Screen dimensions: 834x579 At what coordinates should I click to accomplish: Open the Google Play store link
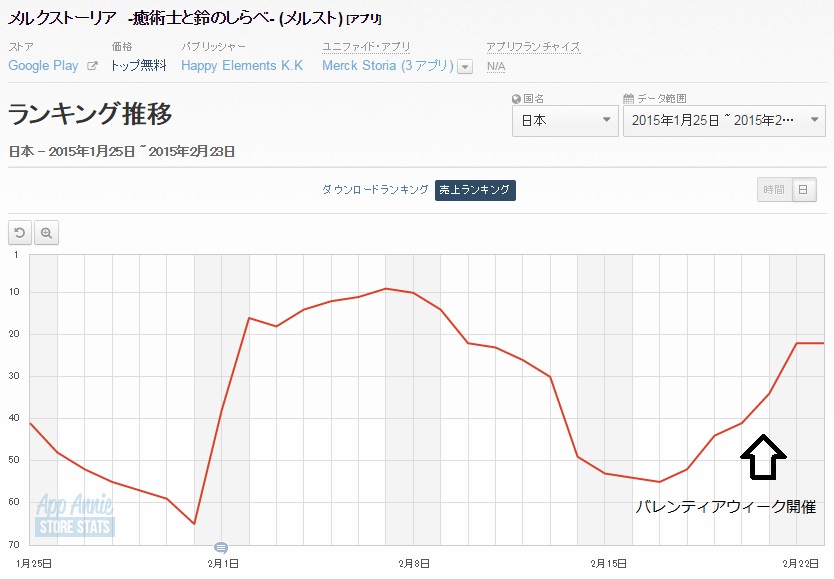[43, 66]
